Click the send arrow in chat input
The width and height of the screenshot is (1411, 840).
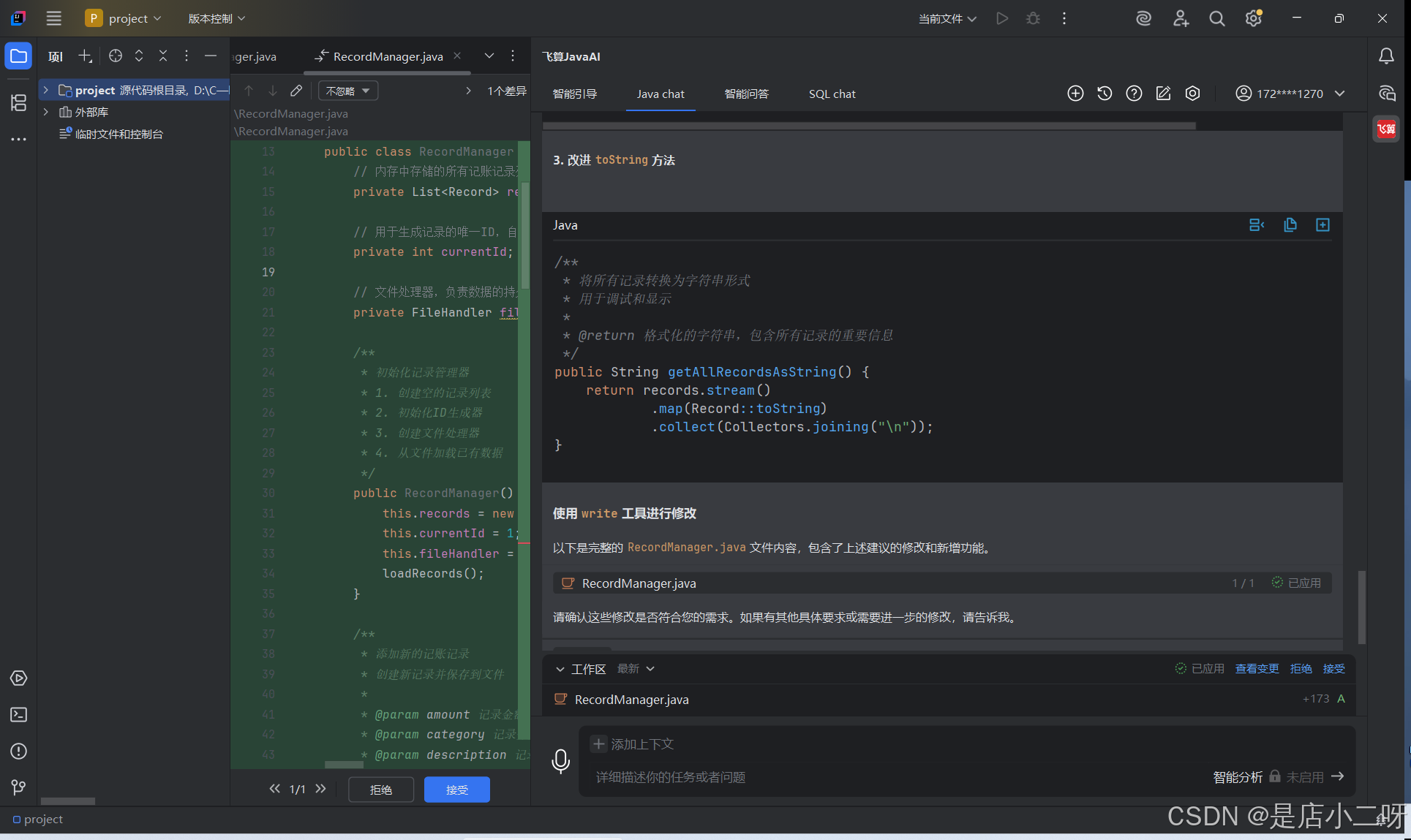(1338, 776)
